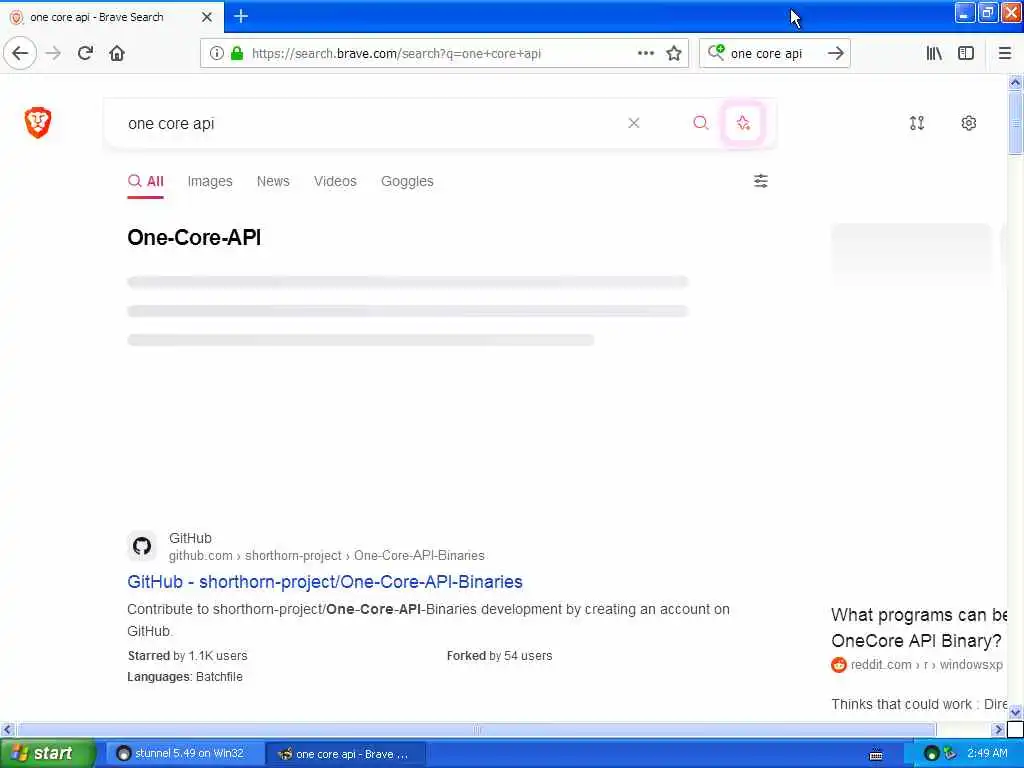Screen dimensions: 1024x768
Task: Click the vertical scrollbar down arrow
Action: (1015, 712)
